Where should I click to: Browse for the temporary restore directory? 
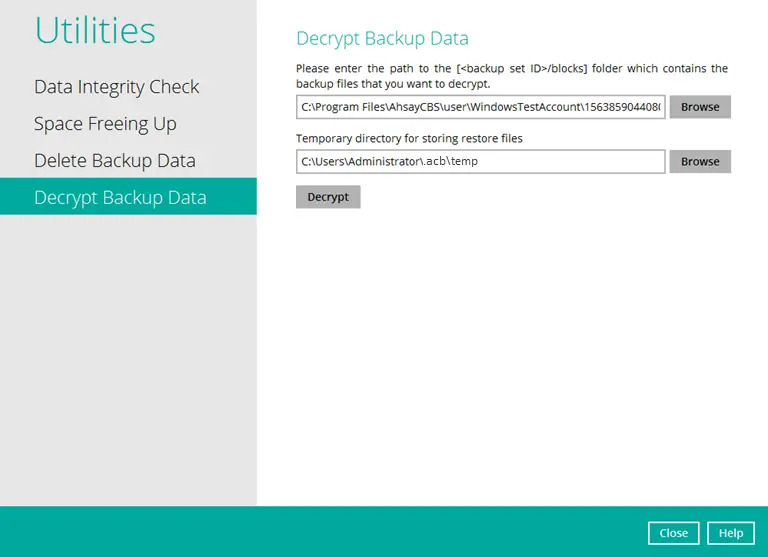click(700, 162)
